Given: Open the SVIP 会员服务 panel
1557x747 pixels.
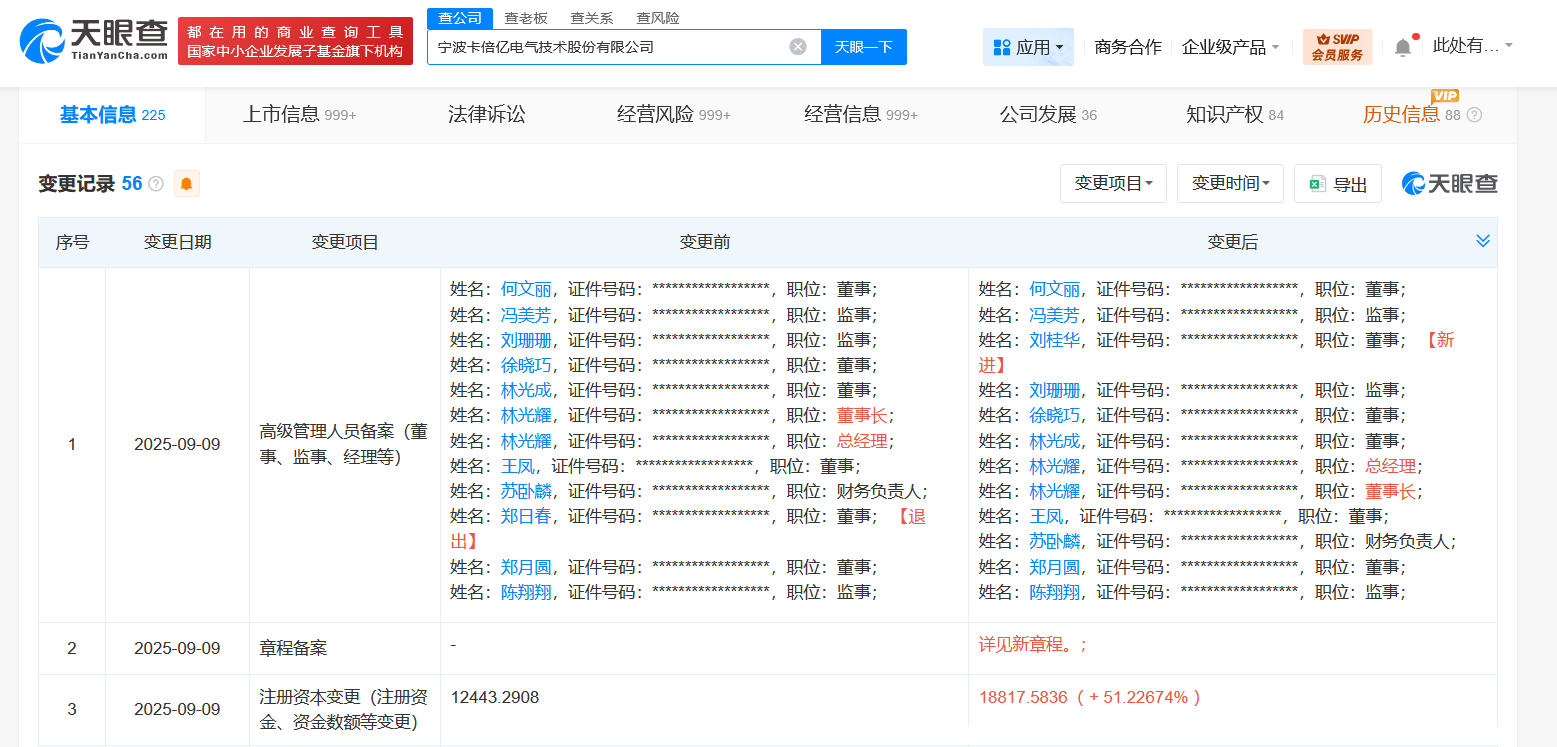Looking at the screenshot, I should click(1337, 47).
